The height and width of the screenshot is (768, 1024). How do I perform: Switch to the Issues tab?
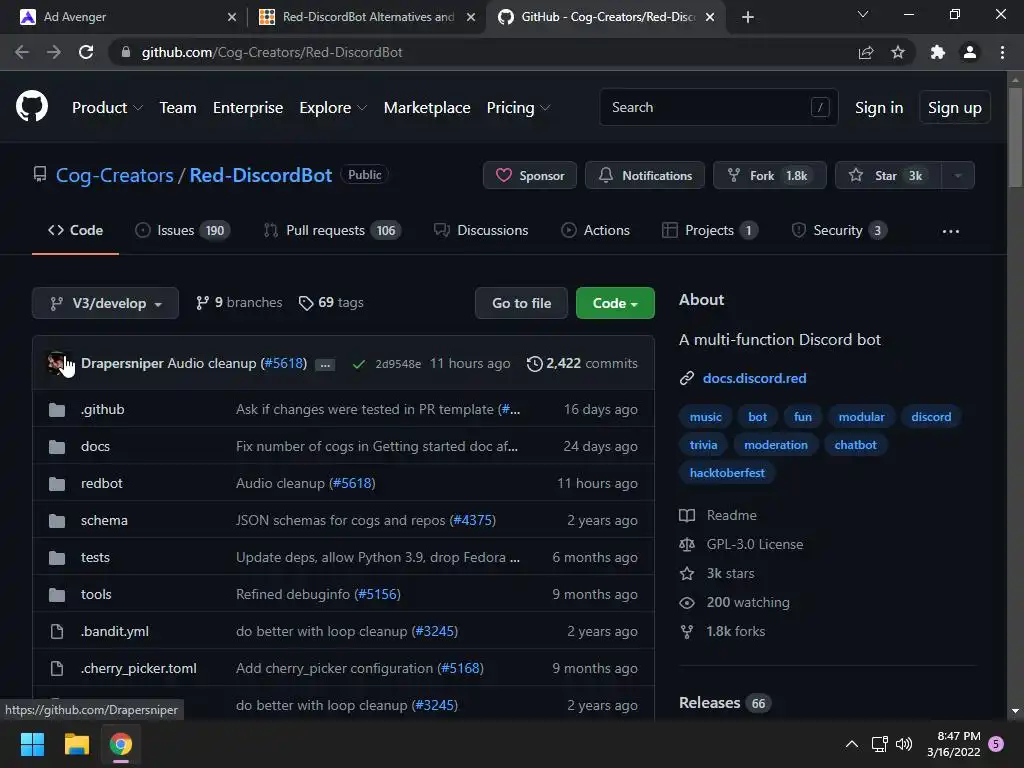[182, 231]
